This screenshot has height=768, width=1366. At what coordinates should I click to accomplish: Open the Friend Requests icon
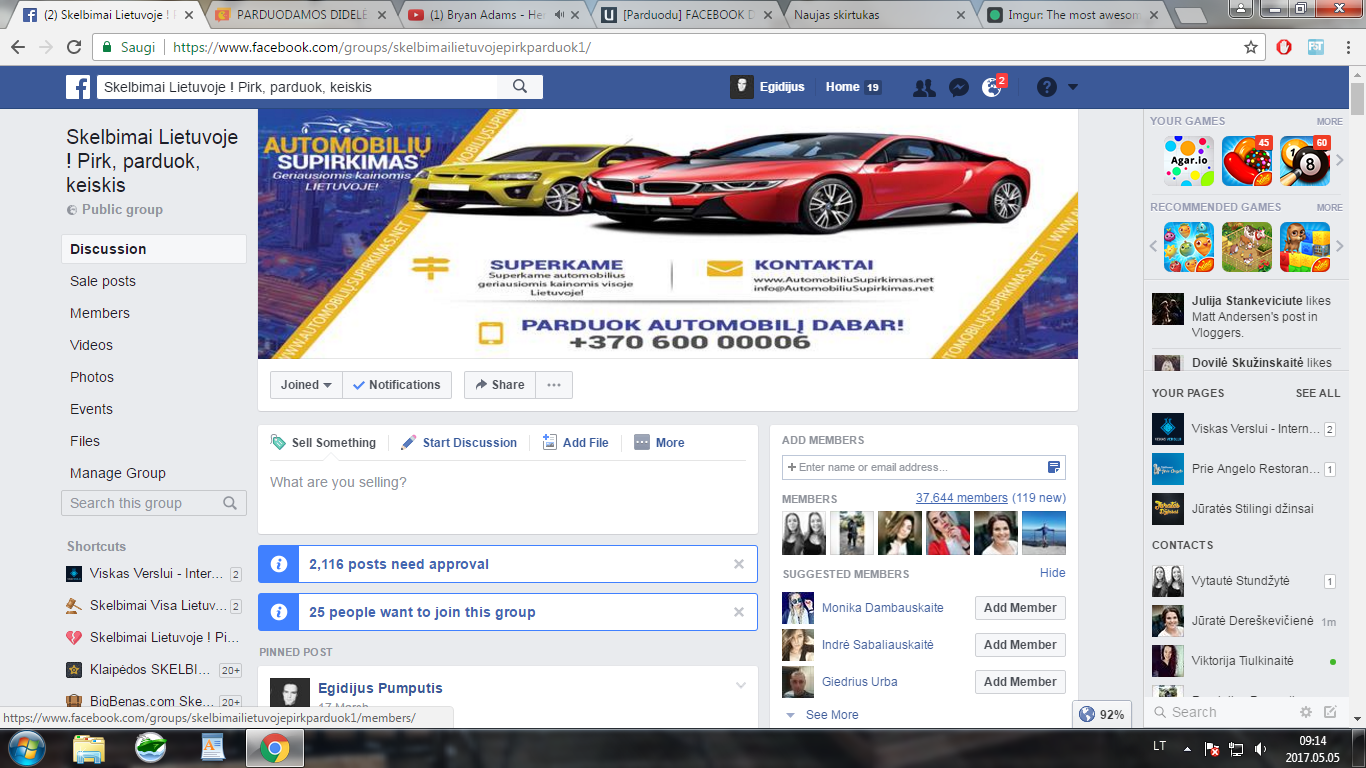click(925, 87)
